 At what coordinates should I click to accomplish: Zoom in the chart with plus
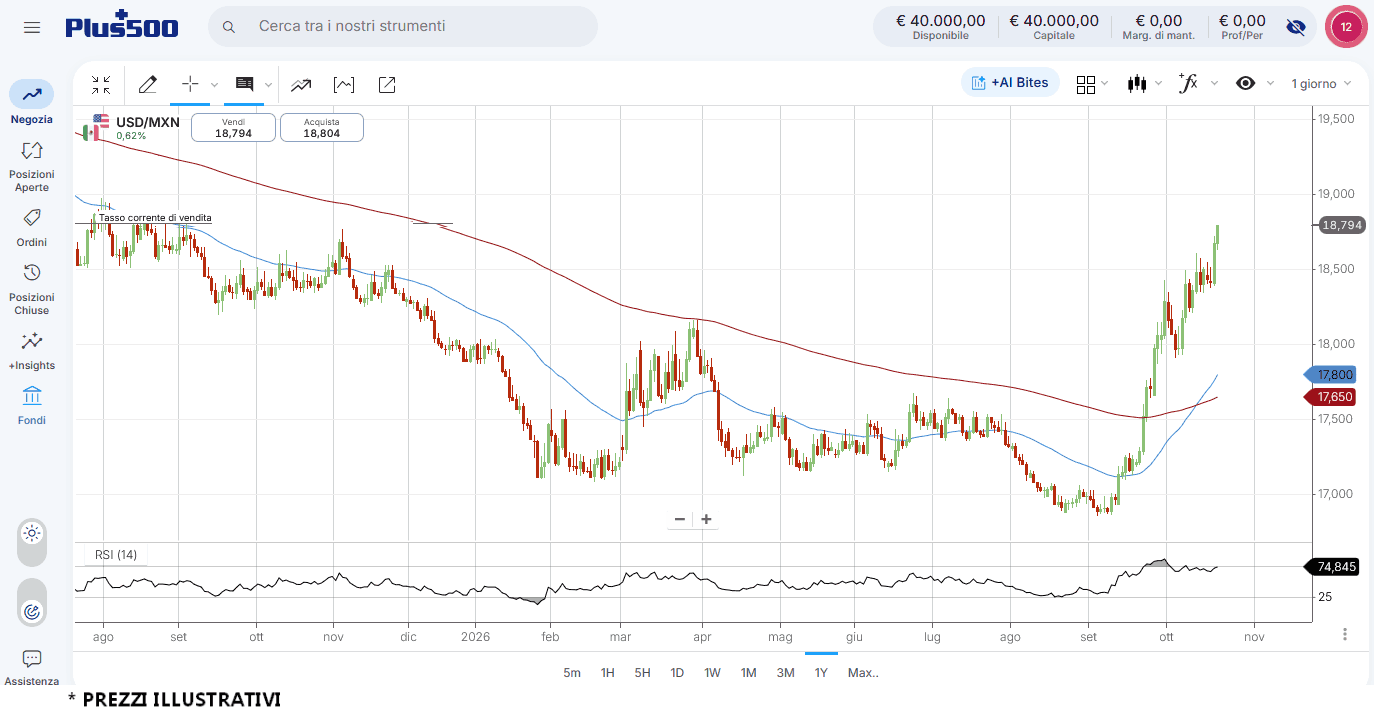(706, 519)
